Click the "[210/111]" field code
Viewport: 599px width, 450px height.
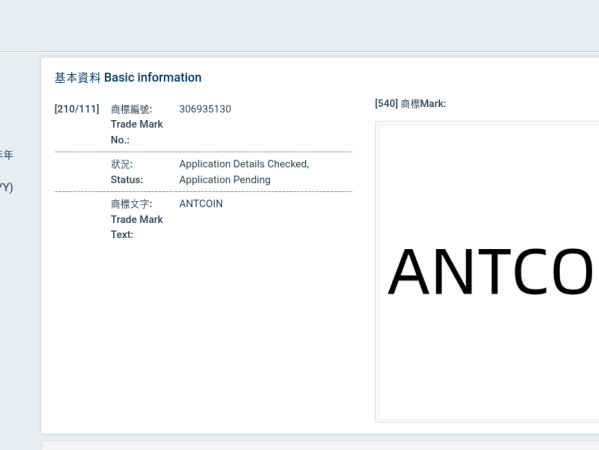pos(77,109)
